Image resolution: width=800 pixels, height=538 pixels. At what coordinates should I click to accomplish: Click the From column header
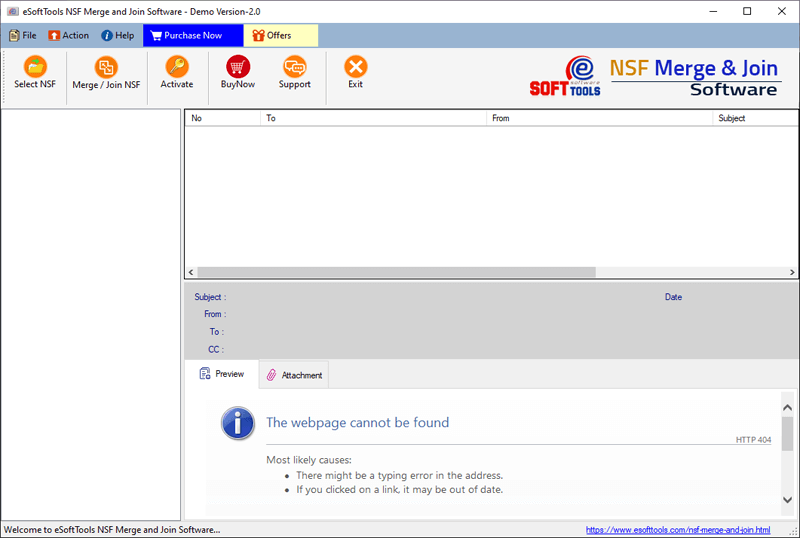click(x=599, y=118)
